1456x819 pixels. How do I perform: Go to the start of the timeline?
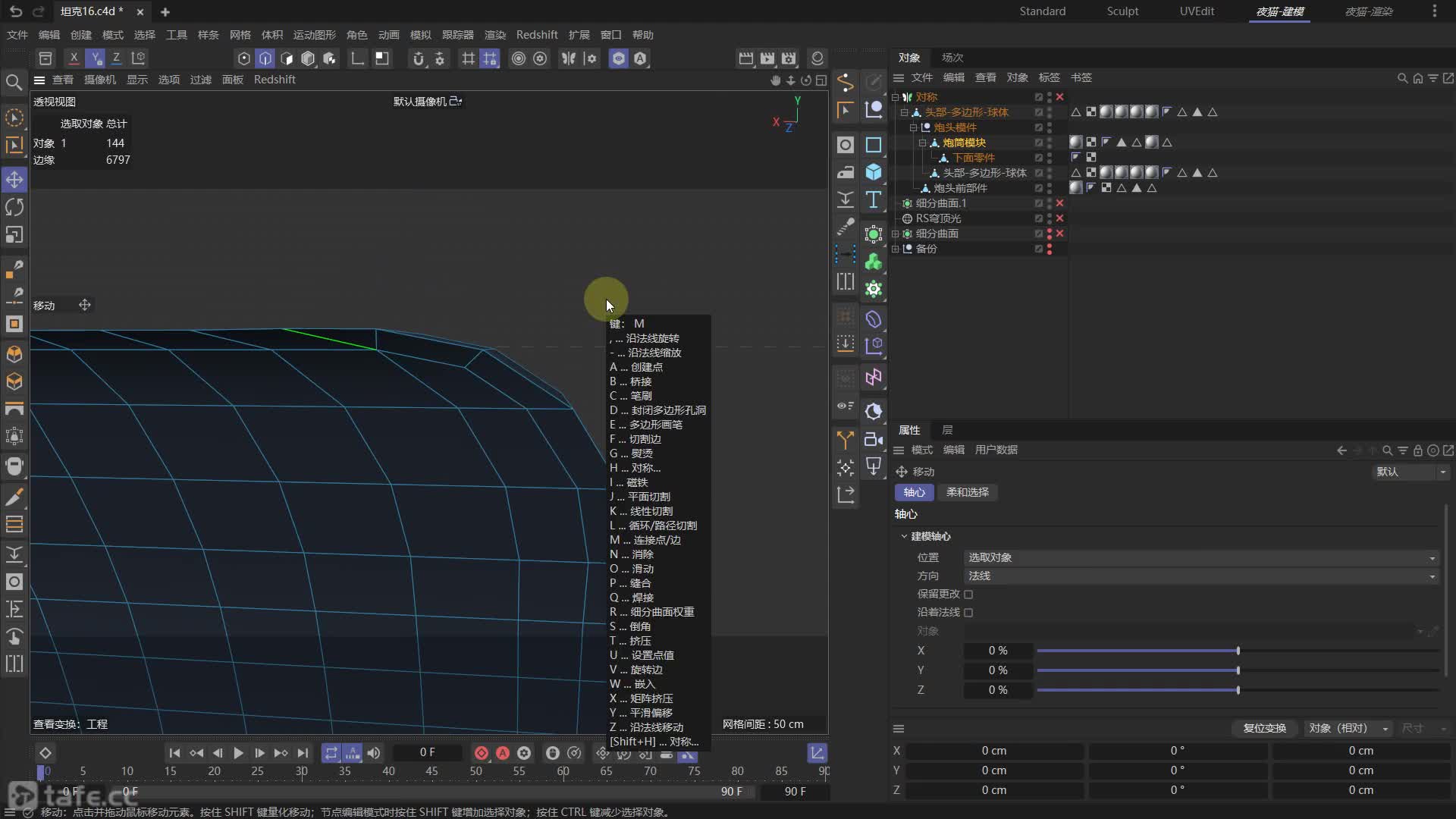click(x=174, y=753)
